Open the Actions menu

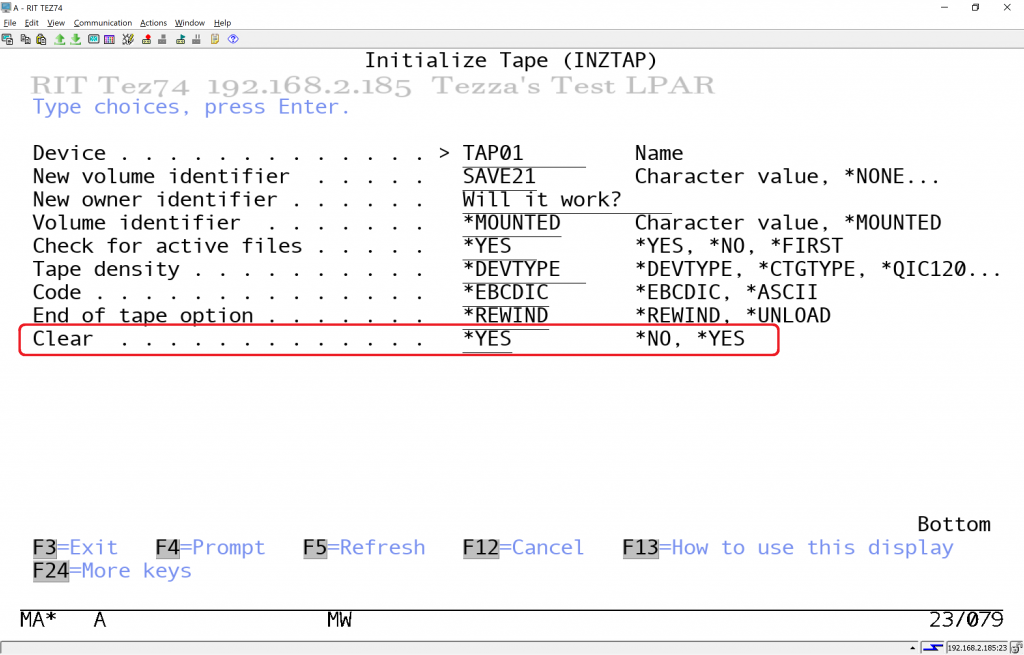153,23
